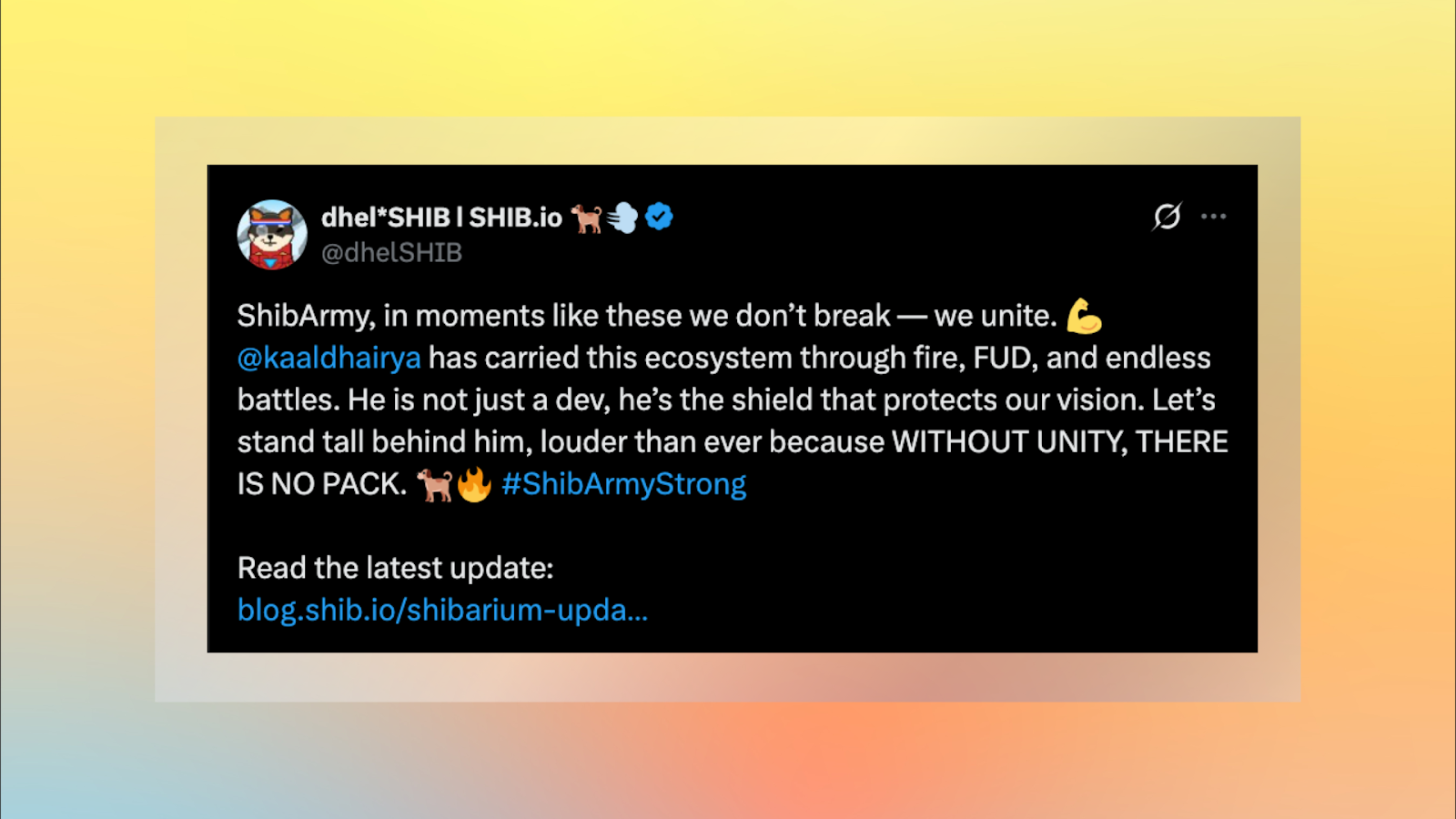Click the wind dash emoji in display name
The width and height of the screenshot is (1456, 819).
[x=623, y=217]
